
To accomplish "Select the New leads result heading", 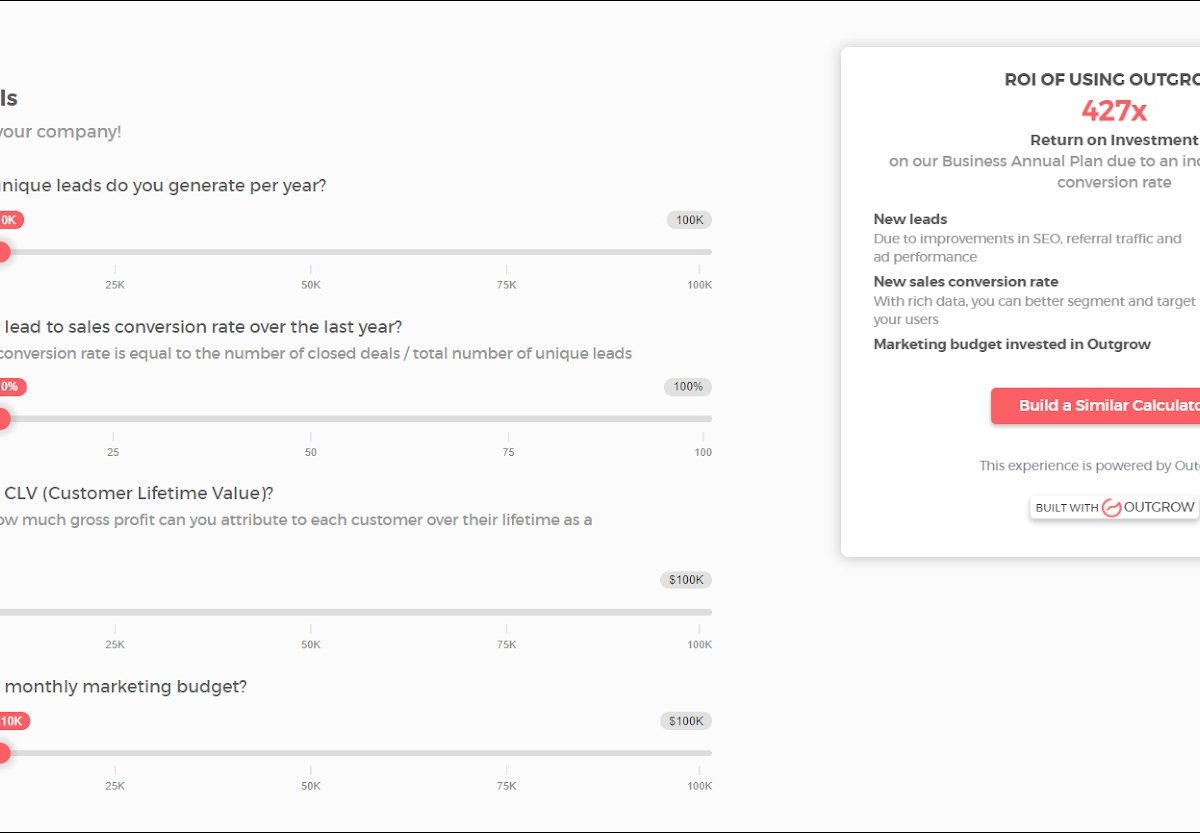I will coord(910,219).
